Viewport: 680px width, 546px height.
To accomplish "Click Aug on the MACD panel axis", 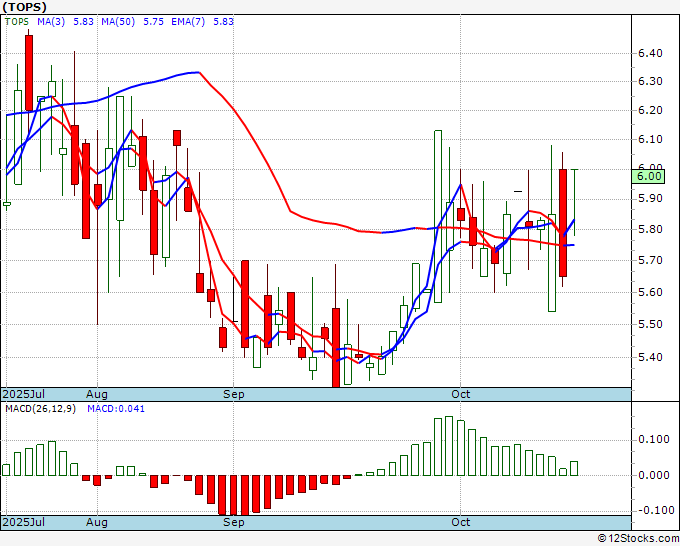I will pyautogui.click(x=97, y=522).
